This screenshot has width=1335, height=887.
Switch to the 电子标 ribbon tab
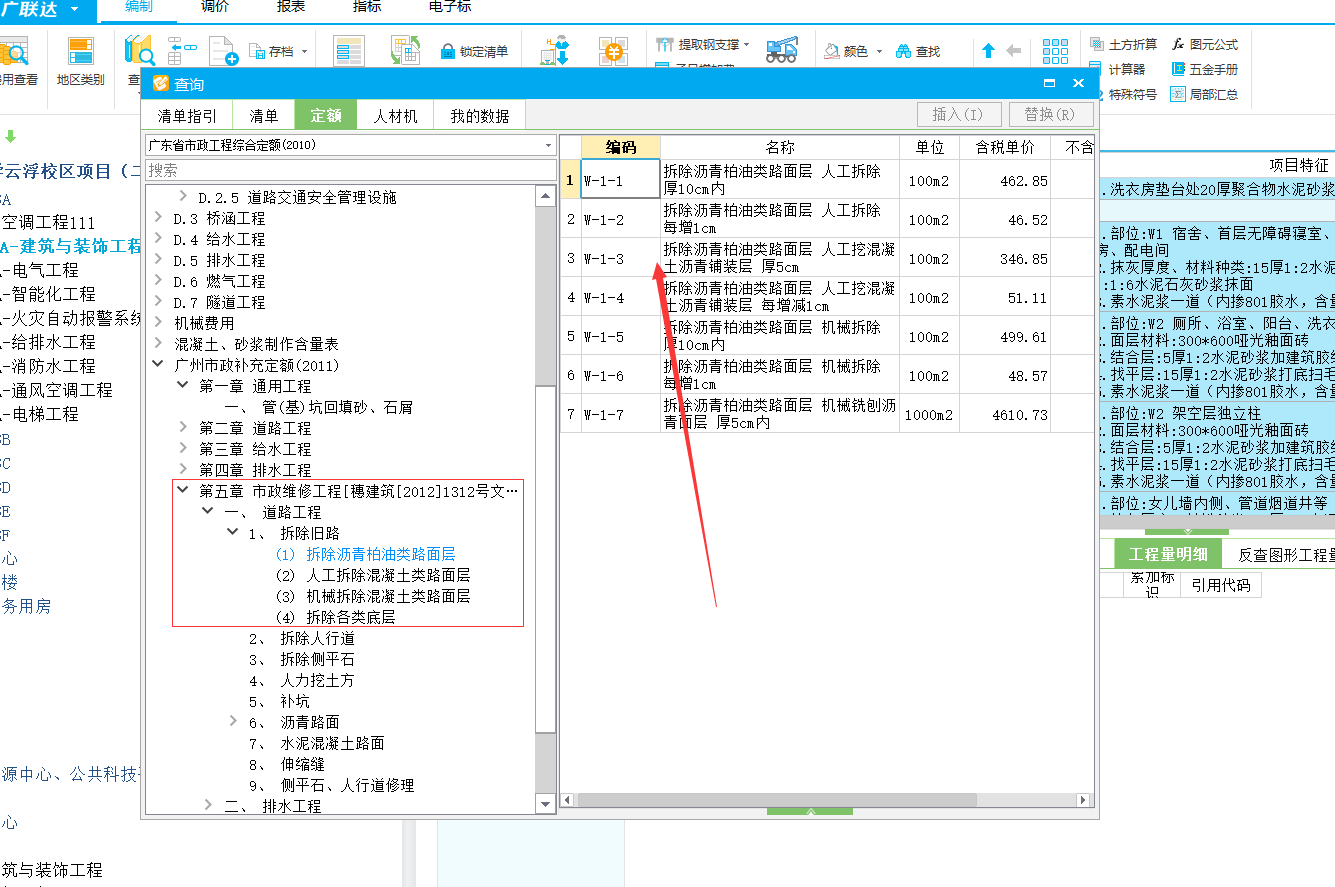click(x=449, y=7)
